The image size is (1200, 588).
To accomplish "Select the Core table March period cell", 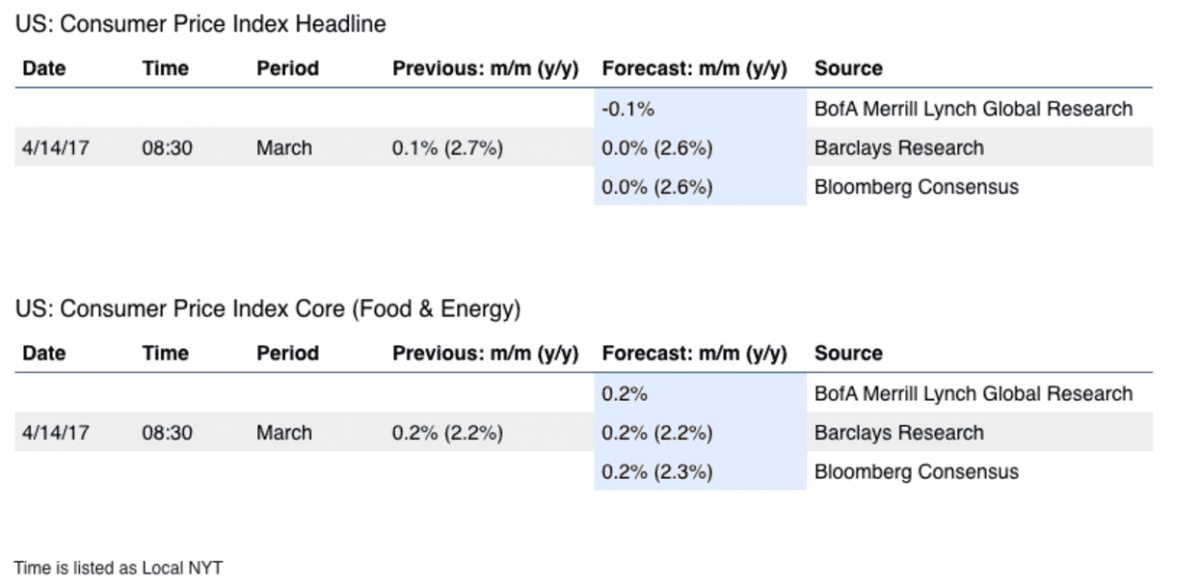I will (284, 433).
